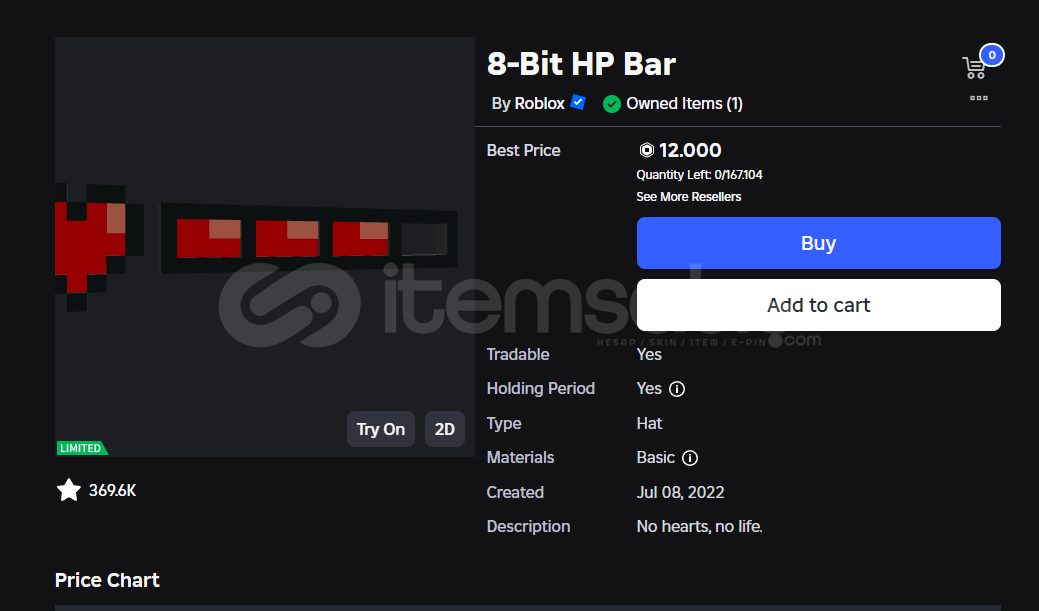Click the Robux currency icon beside 12.000

[x=647, y=150]
